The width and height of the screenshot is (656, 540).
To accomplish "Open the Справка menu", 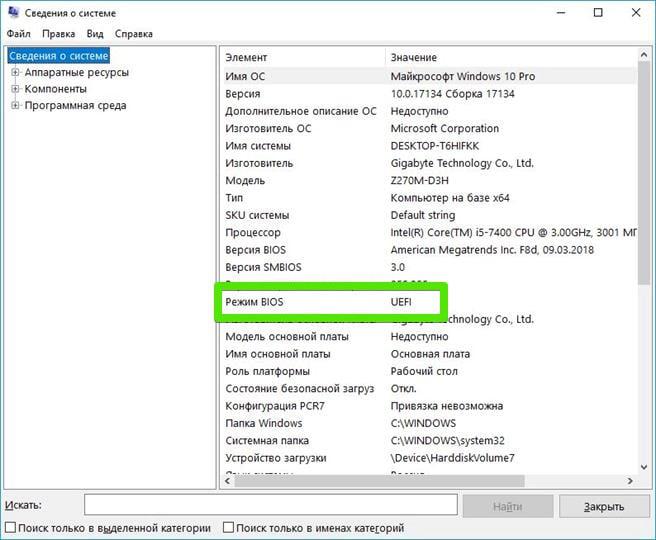I will 133,34.
